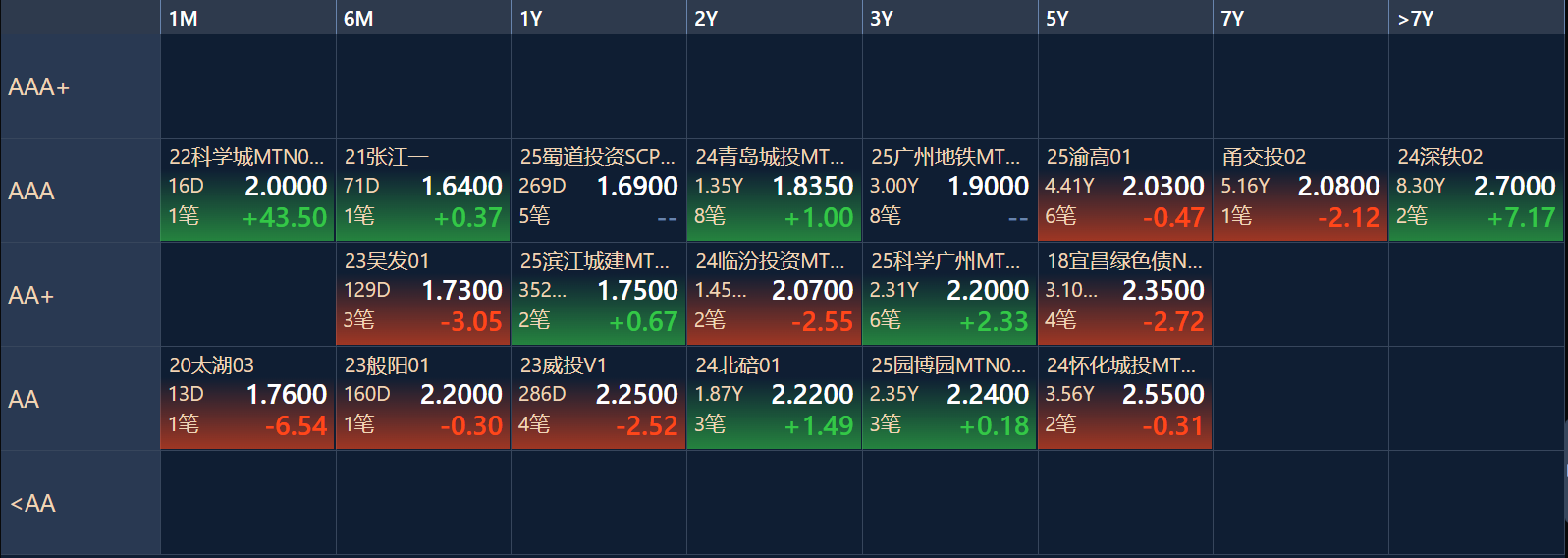Screen dimensions: 1568x558
Task: Select the 20太湖03 bond cell
Action: coord(247,398)
